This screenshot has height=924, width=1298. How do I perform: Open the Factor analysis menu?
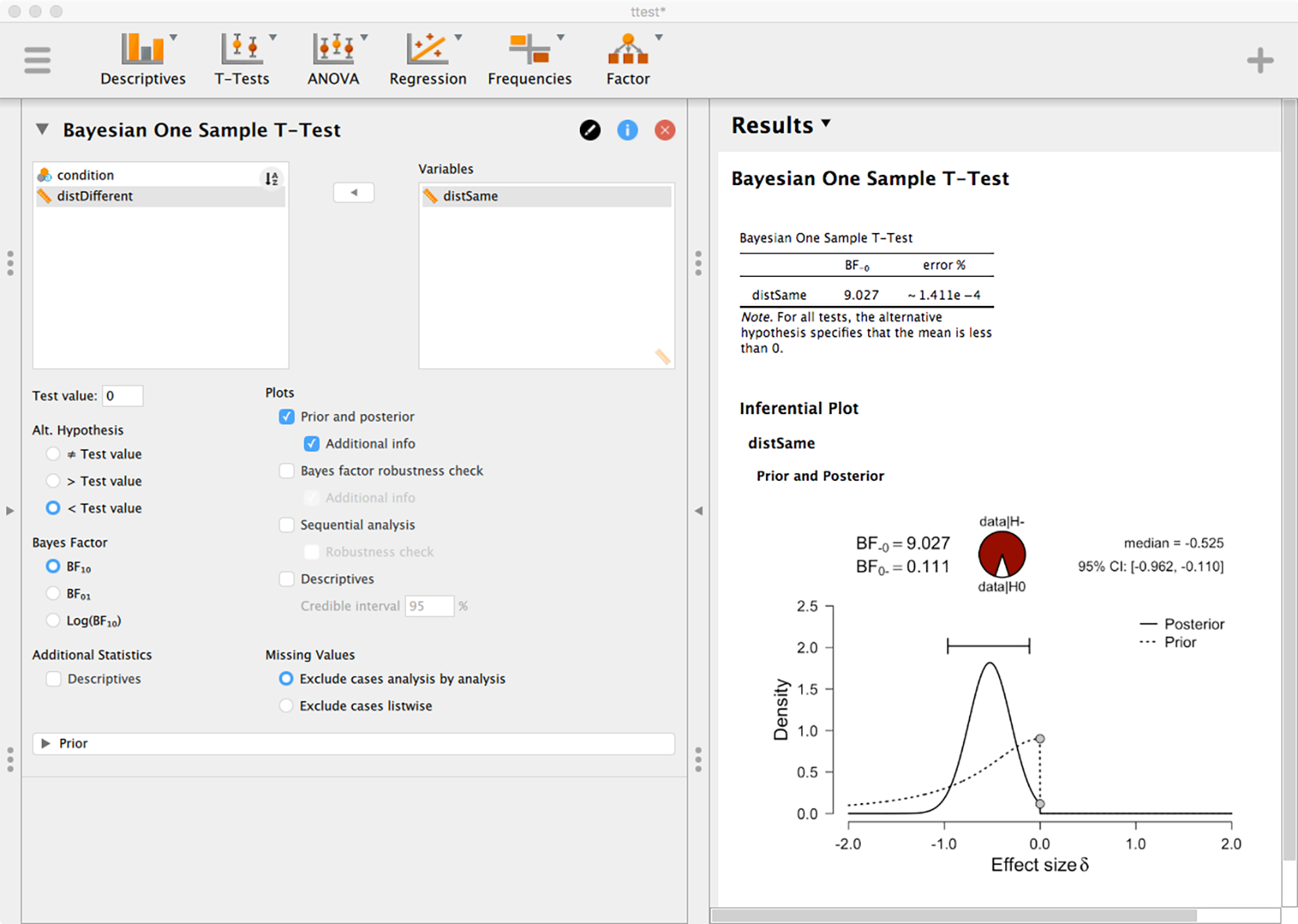(x=628, y=60)
